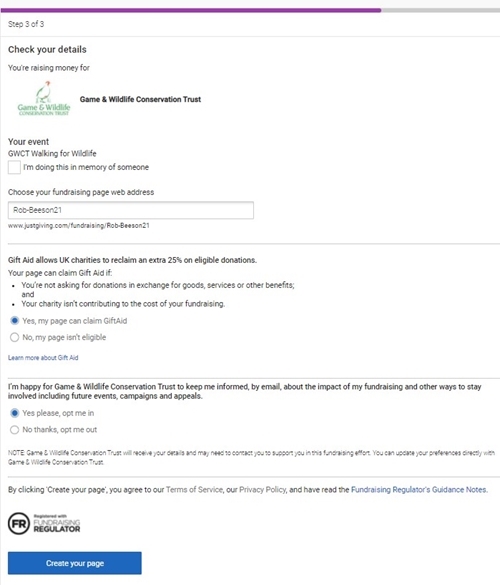Image resolution: width=500 pixels, height=585 pixels.
Task: Click the 'Registered with Fundraising Regulator' text
Action: (57, 524)
